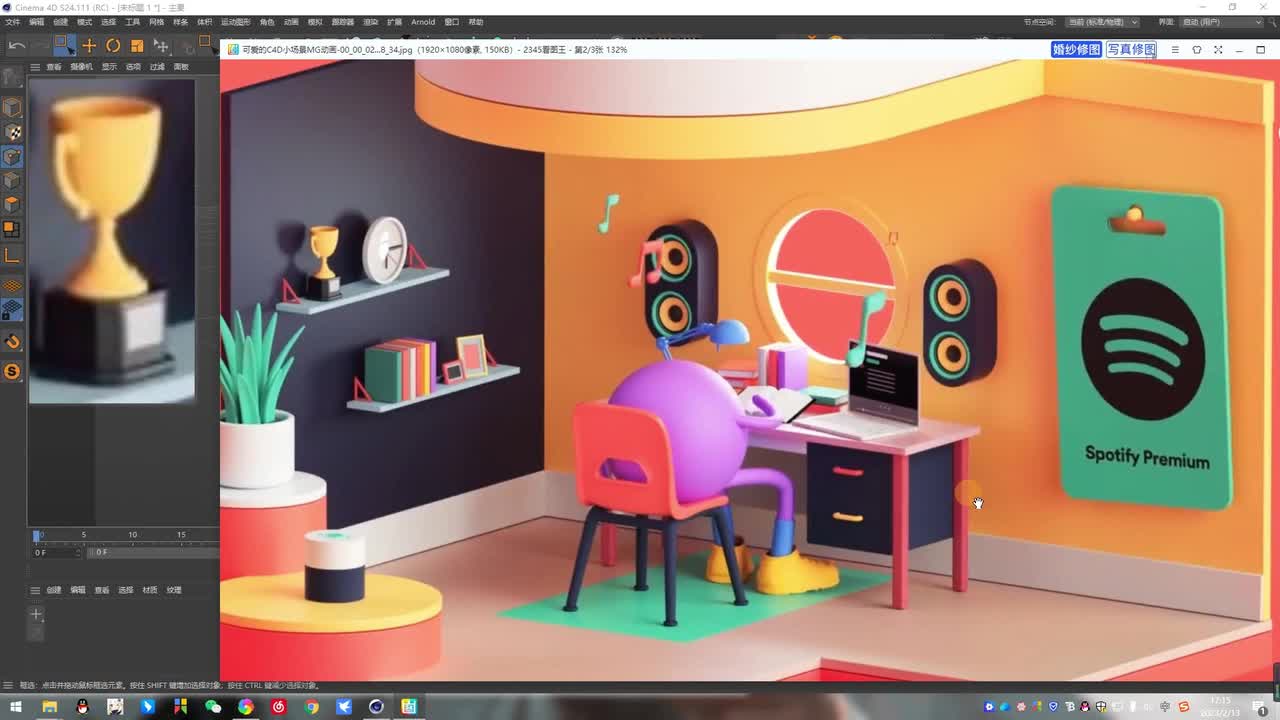Click the 写真修图 button

pyautogui.click(x=1131, y=49)
